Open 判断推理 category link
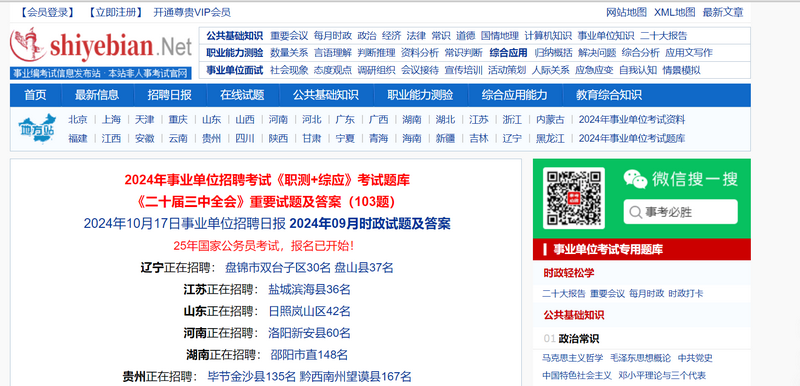 pos(377,53)
